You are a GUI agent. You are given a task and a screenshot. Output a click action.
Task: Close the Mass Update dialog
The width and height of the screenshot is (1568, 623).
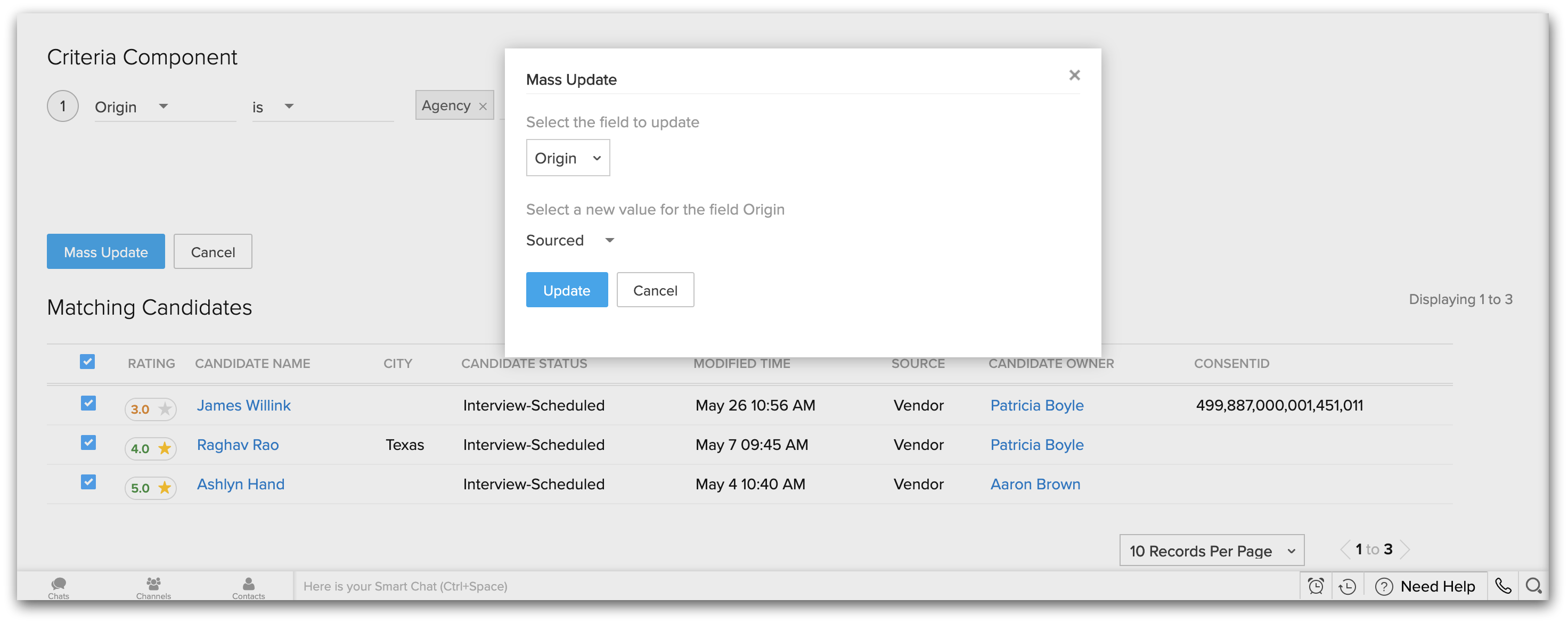(x=1074, y=75)
